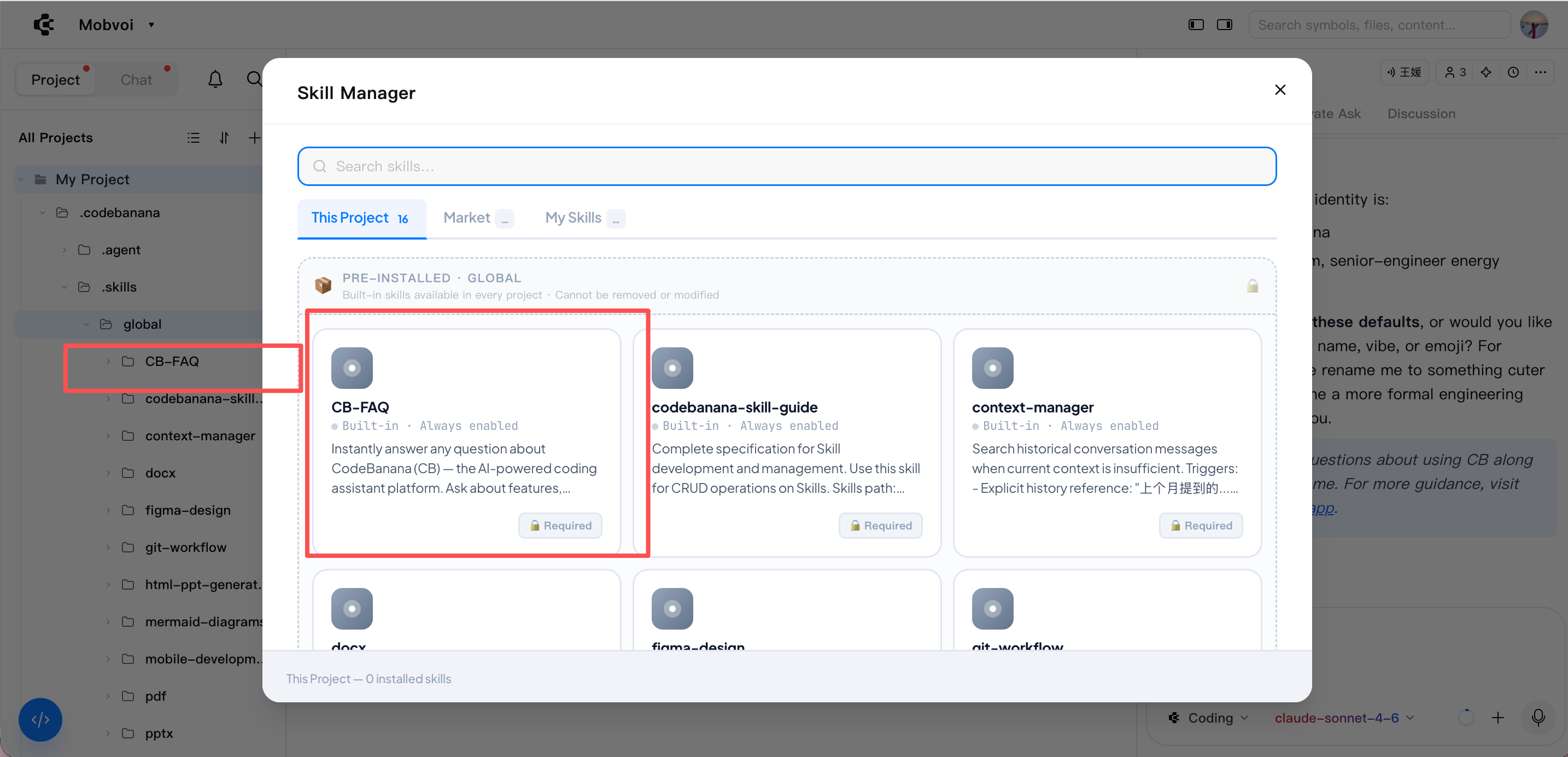Focus the Search symbols, files, content field

pos(1379,25)
